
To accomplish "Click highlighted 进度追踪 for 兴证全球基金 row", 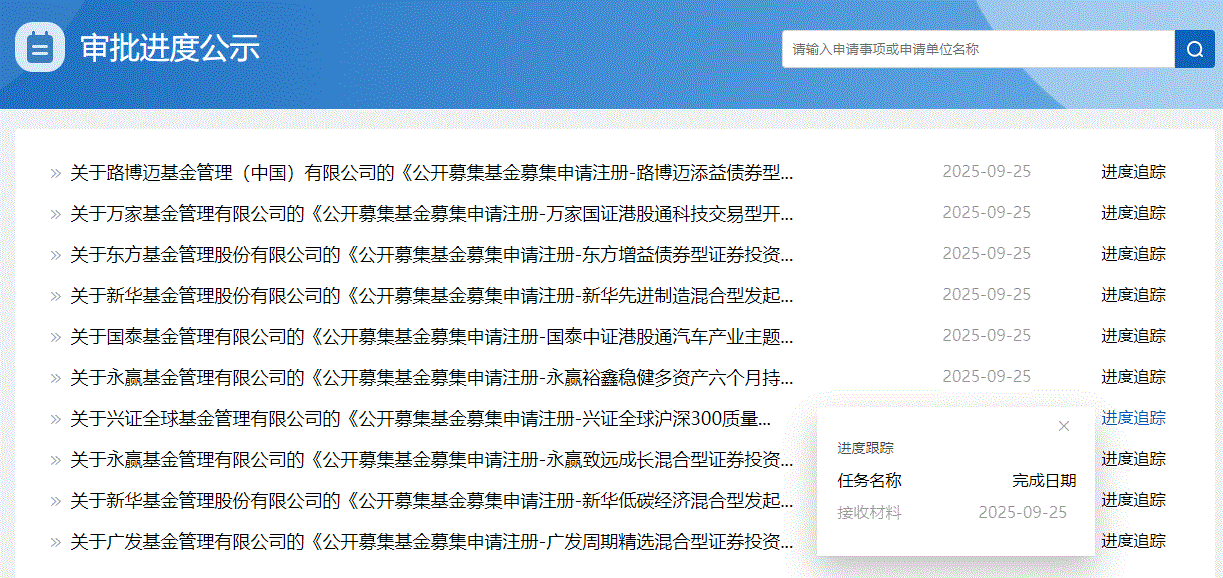I will (x=1133, y=418).
